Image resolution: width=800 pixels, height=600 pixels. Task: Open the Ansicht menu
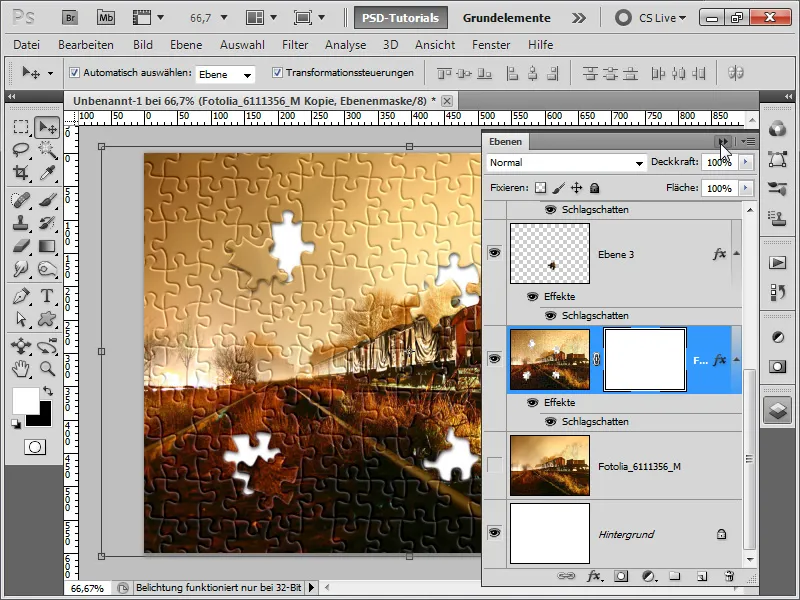pyautogui.click(x=435, y=45)
